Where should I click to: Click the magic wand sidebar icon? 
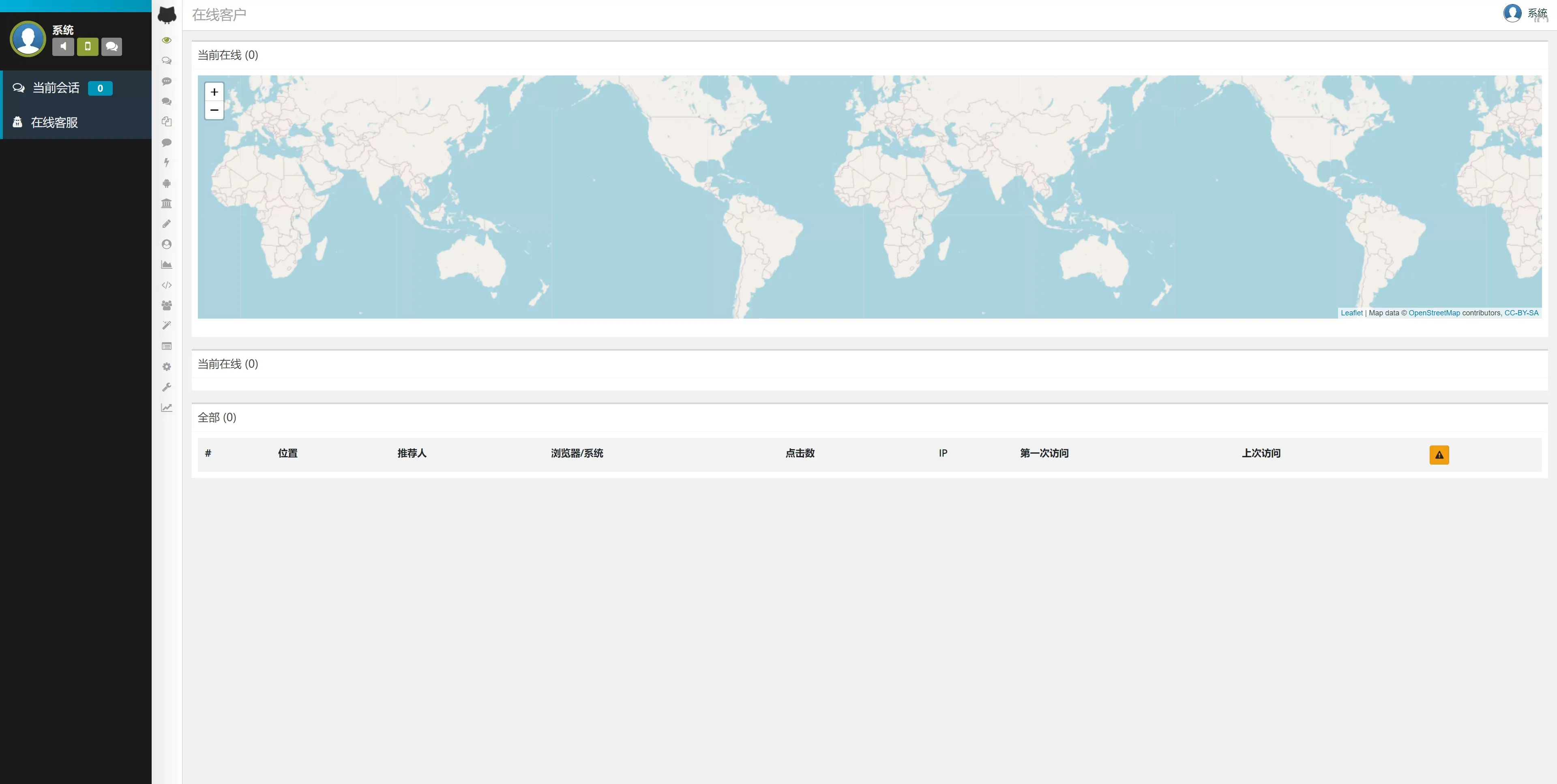[167, 326]
